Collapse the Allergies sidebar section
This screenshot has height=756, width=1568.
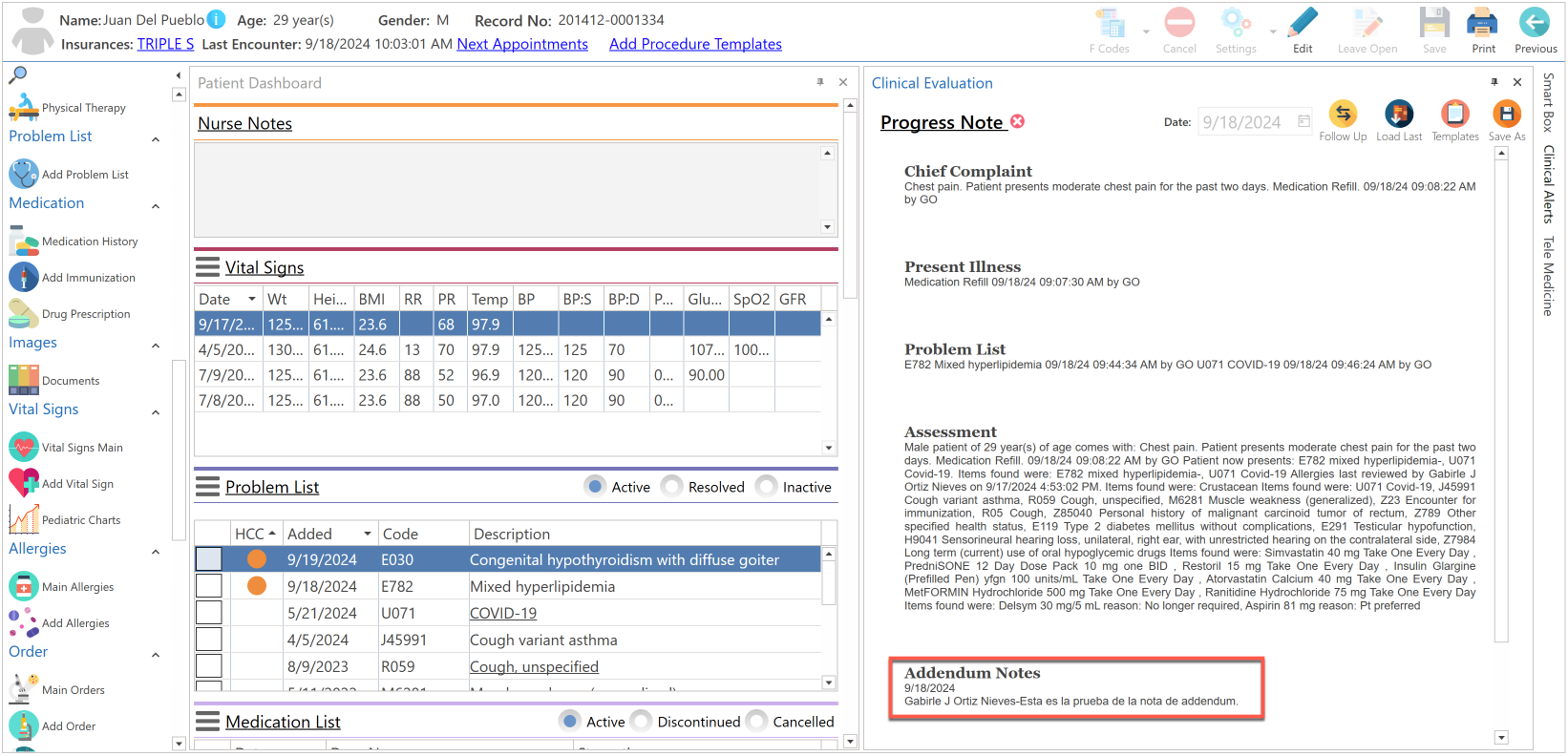156,552
